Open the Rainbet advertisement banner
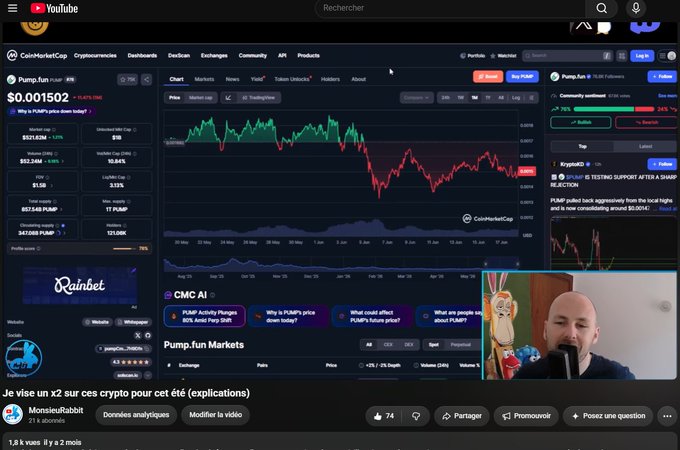Viewport: 680px width, 450px height. coord(80,285)
